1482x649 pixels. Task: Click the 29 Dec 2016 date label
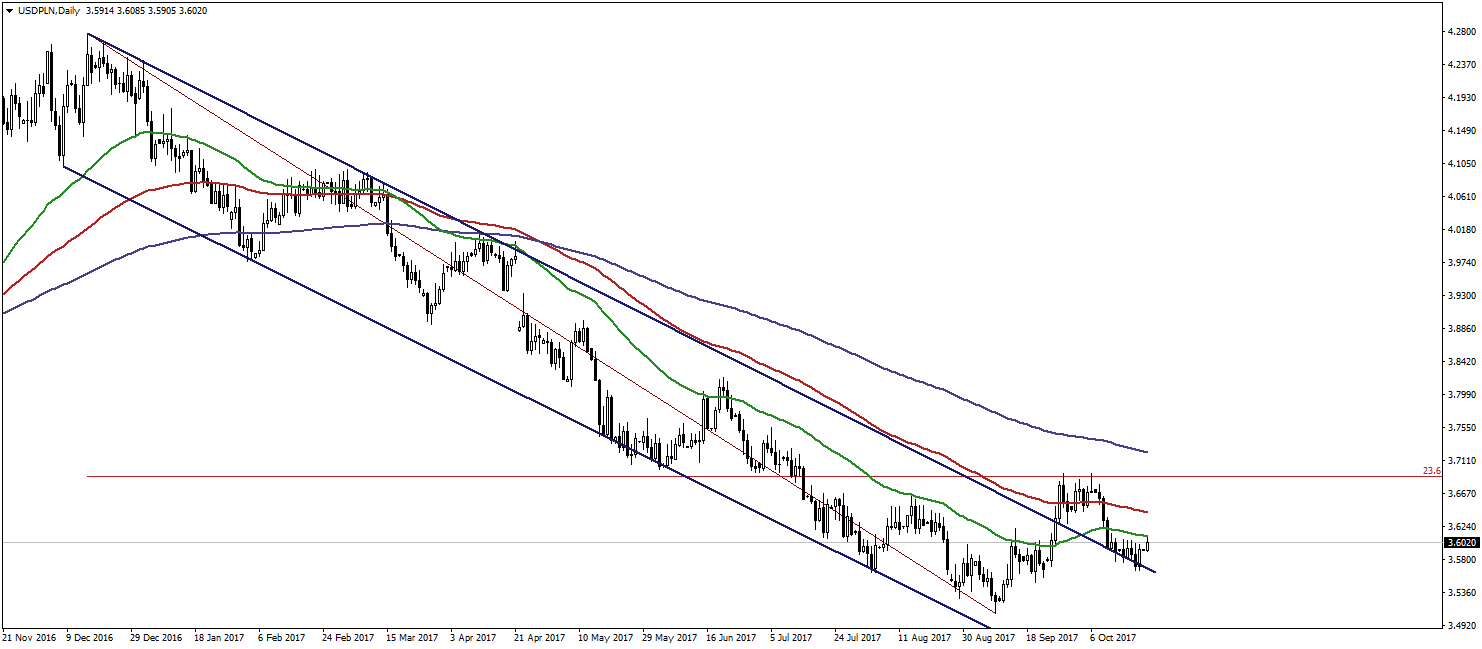(155, 637)
